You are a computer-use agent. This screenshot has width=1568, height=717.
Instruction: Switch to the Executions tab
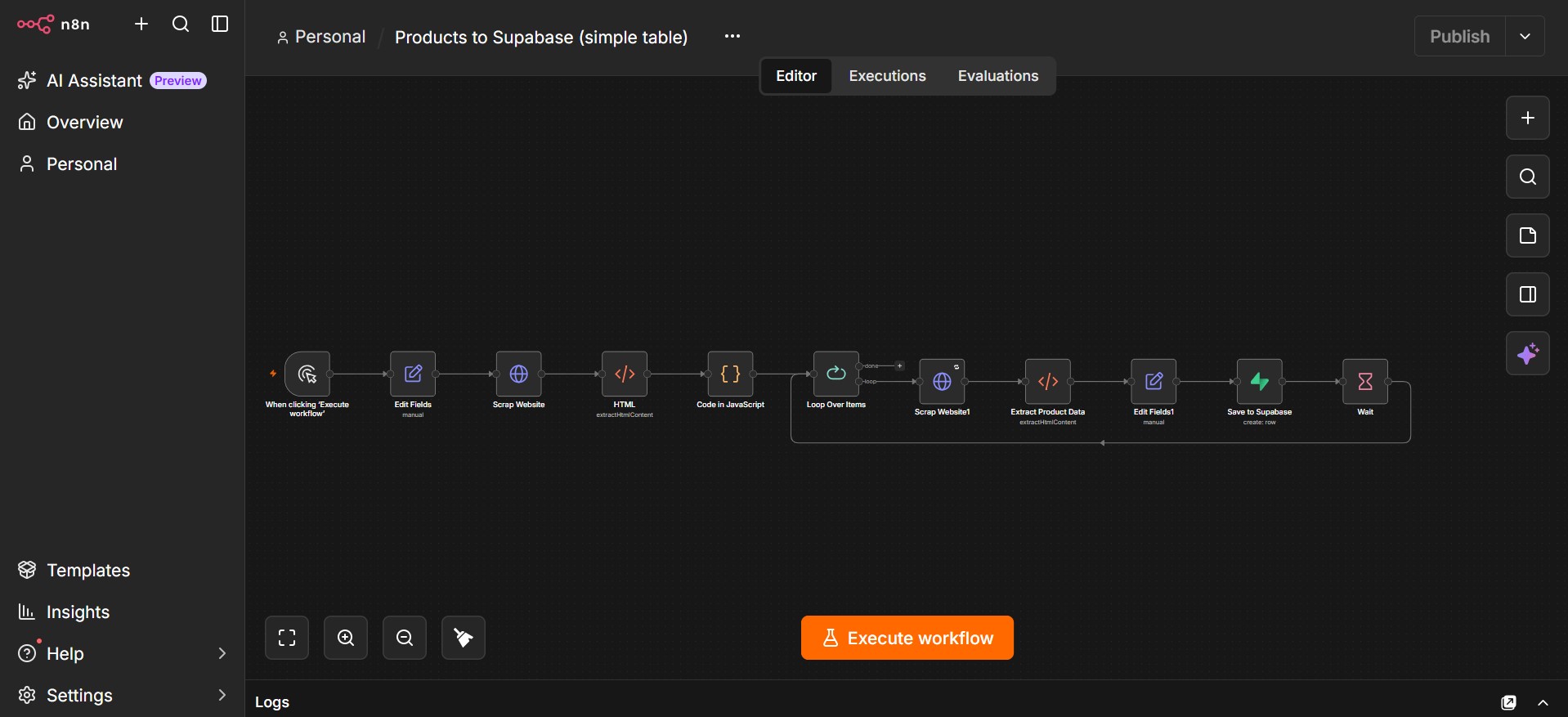coord(888,76)
